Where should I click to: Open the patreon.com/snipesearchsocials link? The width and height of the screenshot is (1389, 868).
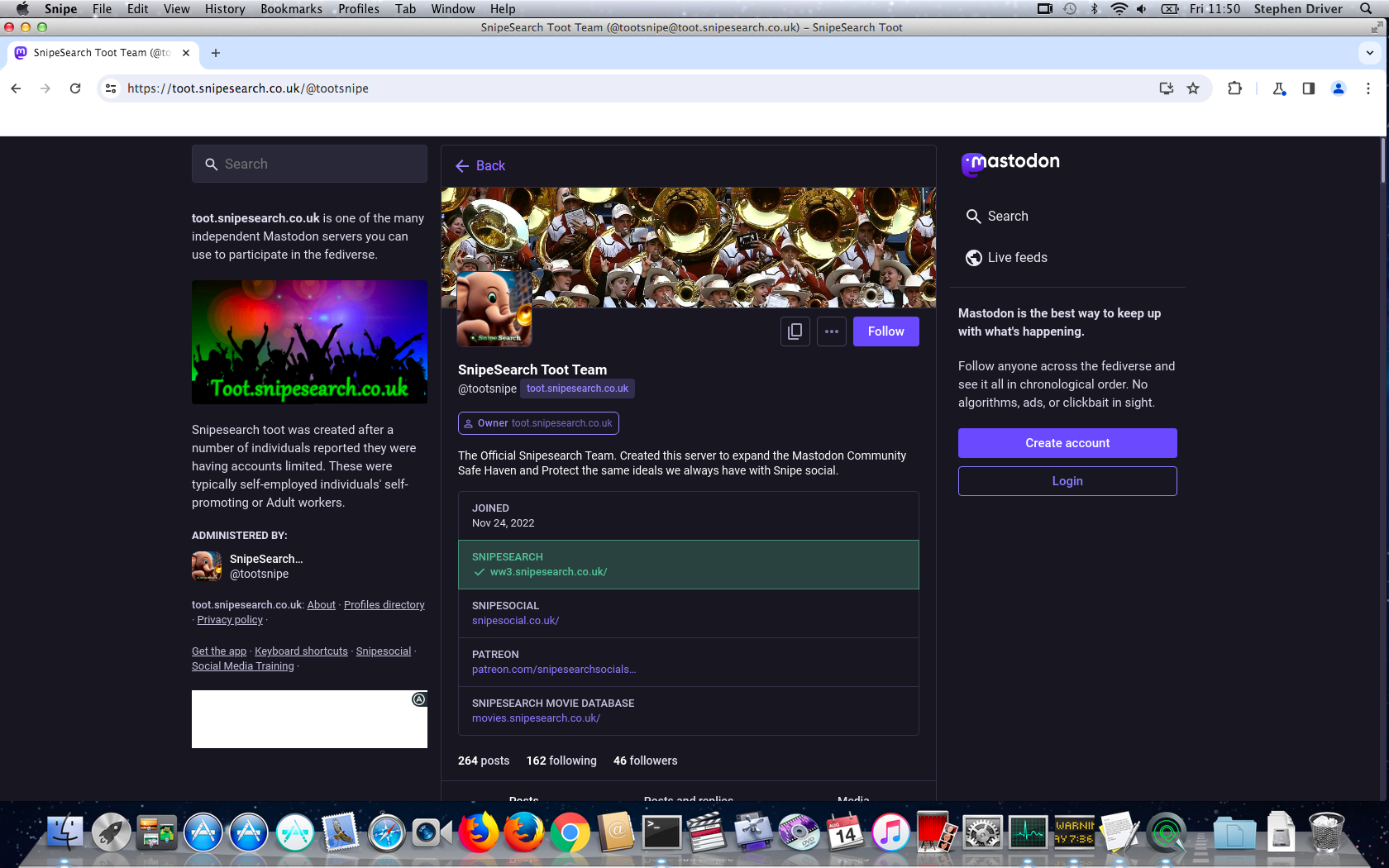554,670
